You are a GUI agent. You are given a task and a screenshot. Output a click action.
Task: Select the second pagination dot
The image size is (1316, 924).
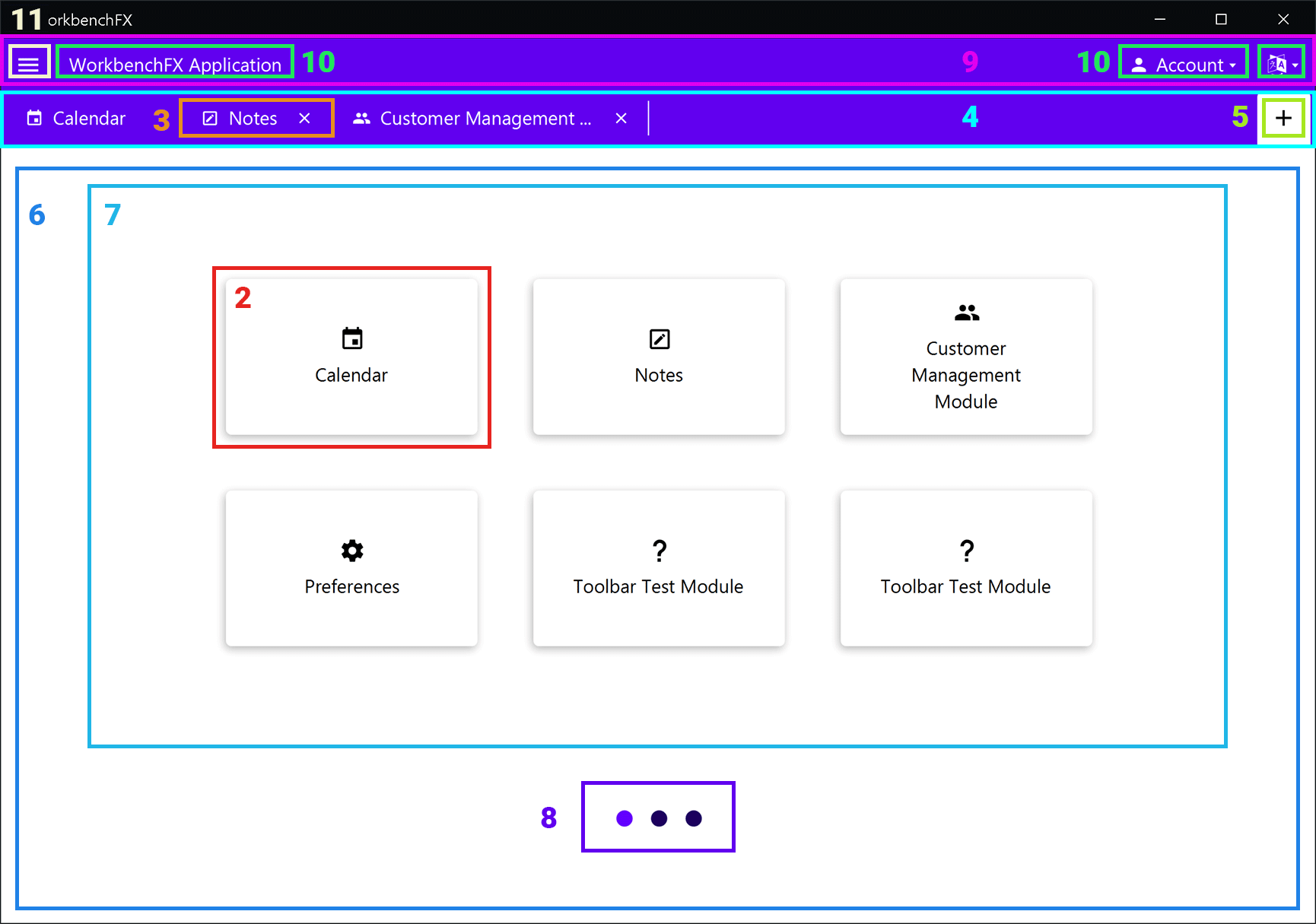coord(660,818)
